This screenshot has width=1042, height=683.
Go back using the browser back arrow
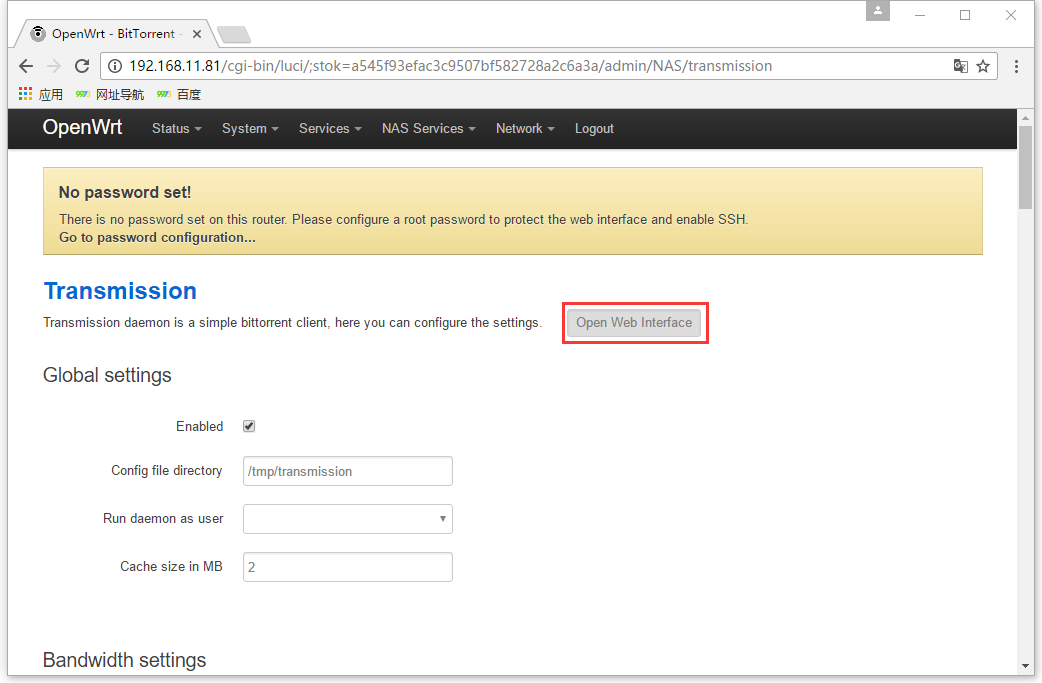click(x=26, y=66)
